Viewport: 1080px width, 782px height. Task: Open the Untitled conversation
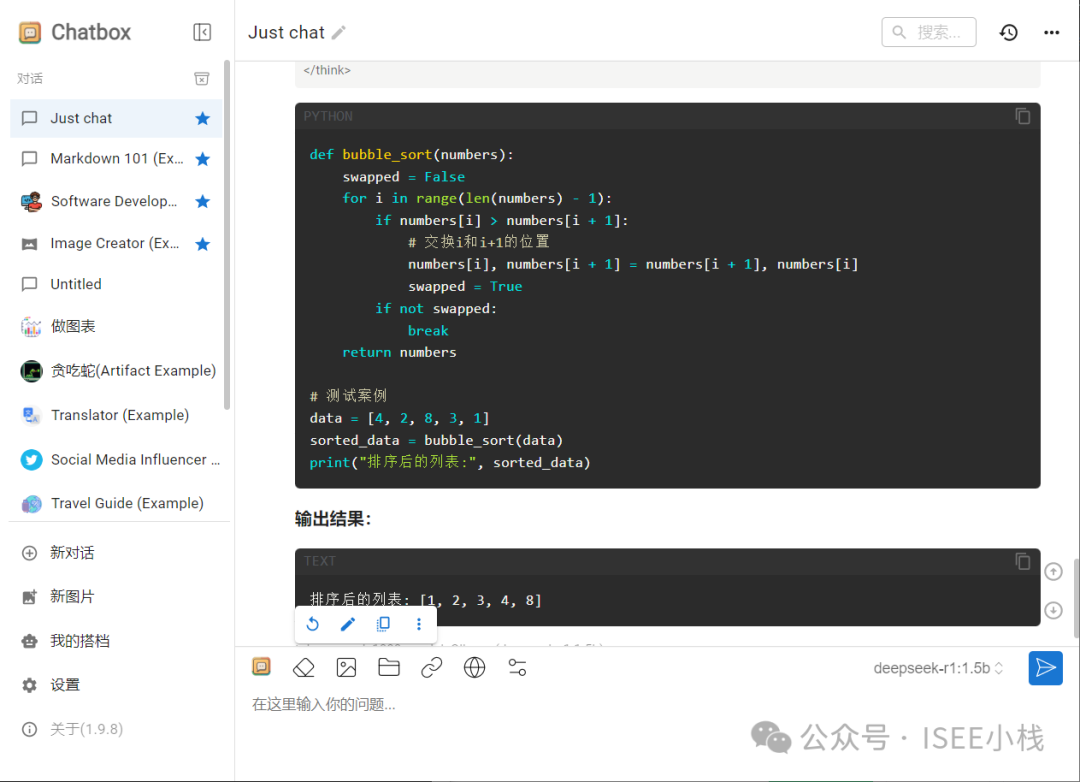tap(116, 285)
